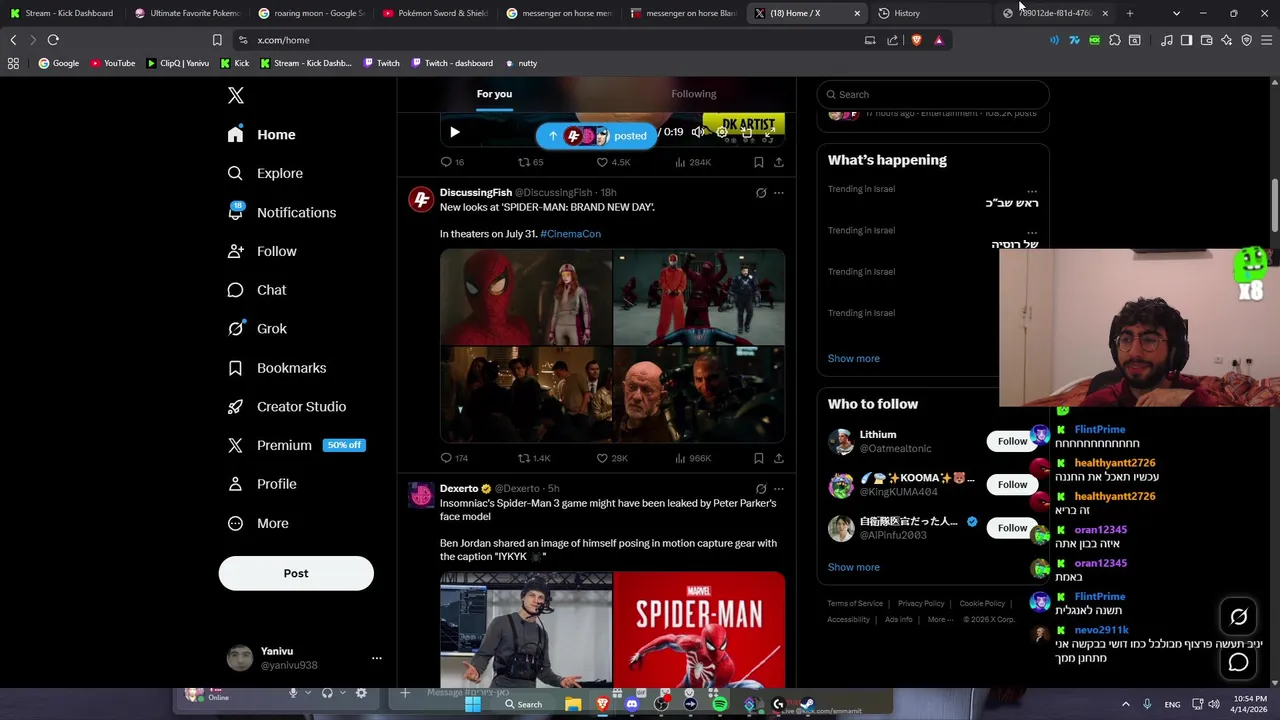Open Notifications in the sidebar
1280x720 pixels.
(x=282, y=212)
